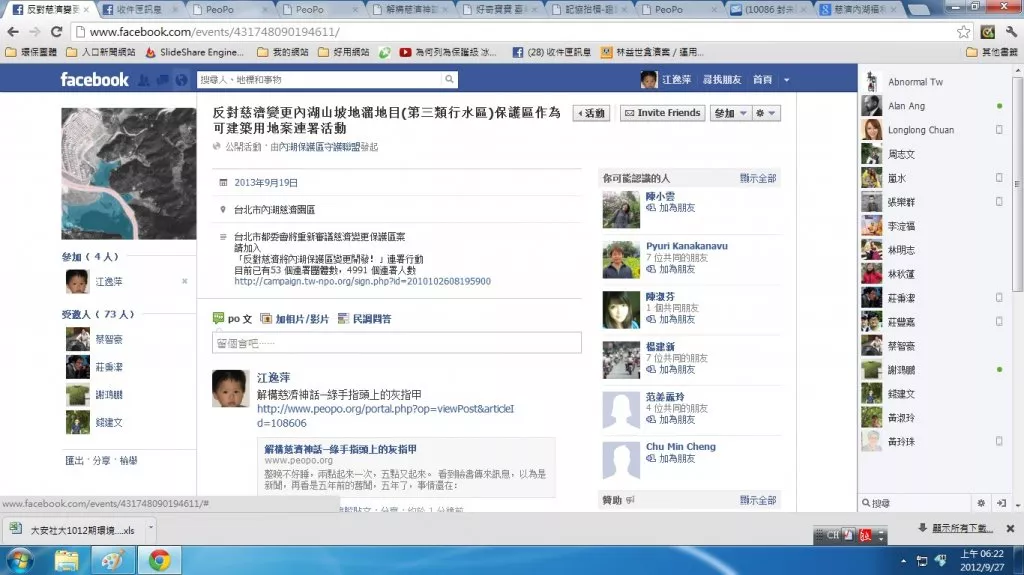Select 加相片/影片 option
Viewport: 1024px width, 575px height.
[x=295, y=319]
